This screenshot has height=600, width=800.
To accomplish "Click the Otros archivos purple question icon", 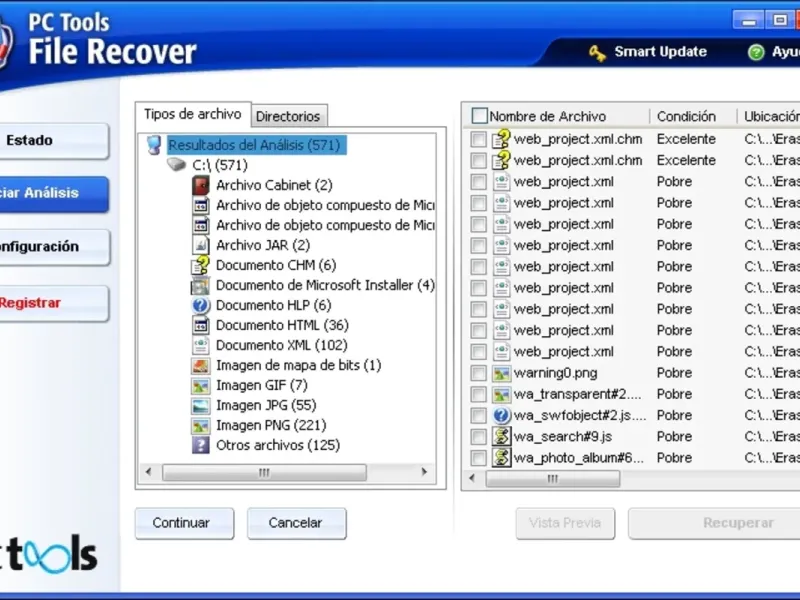I will [x=201, y=445].
